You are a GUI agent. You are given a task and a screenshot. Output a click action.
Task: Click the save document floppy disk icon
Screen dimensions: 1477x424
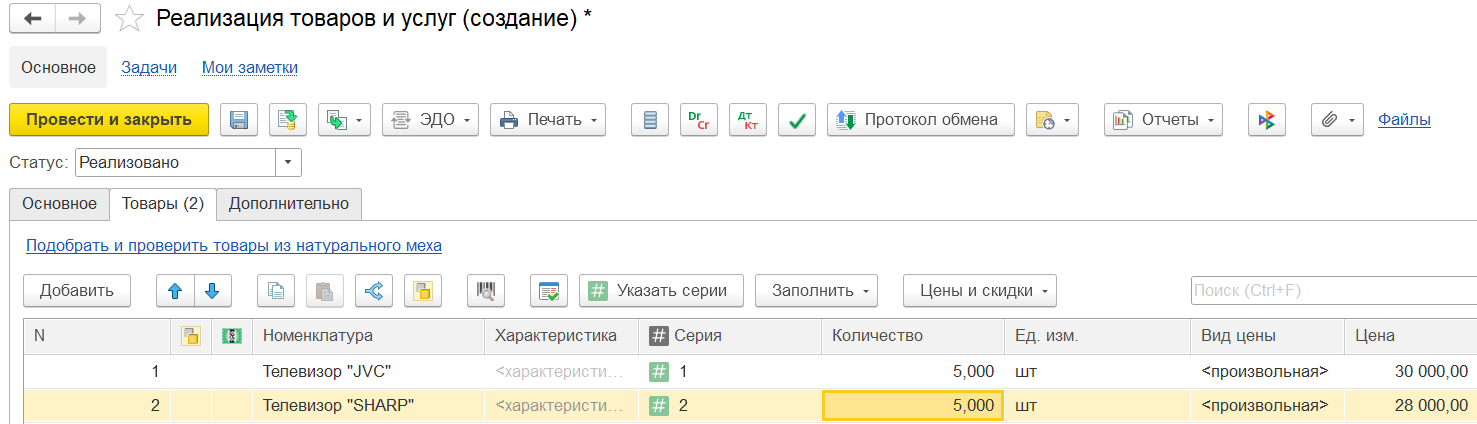coord(239,120)
